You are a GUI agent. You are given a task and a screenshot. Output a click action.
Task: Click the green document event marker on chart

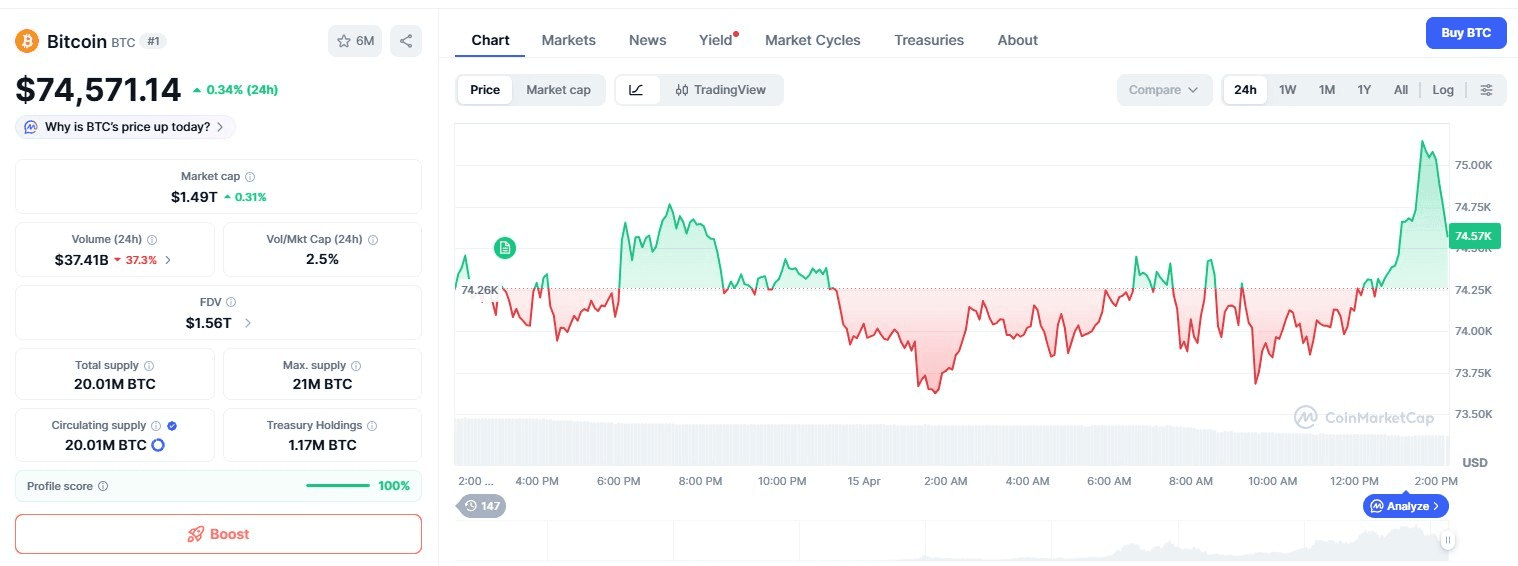[505, 248]
